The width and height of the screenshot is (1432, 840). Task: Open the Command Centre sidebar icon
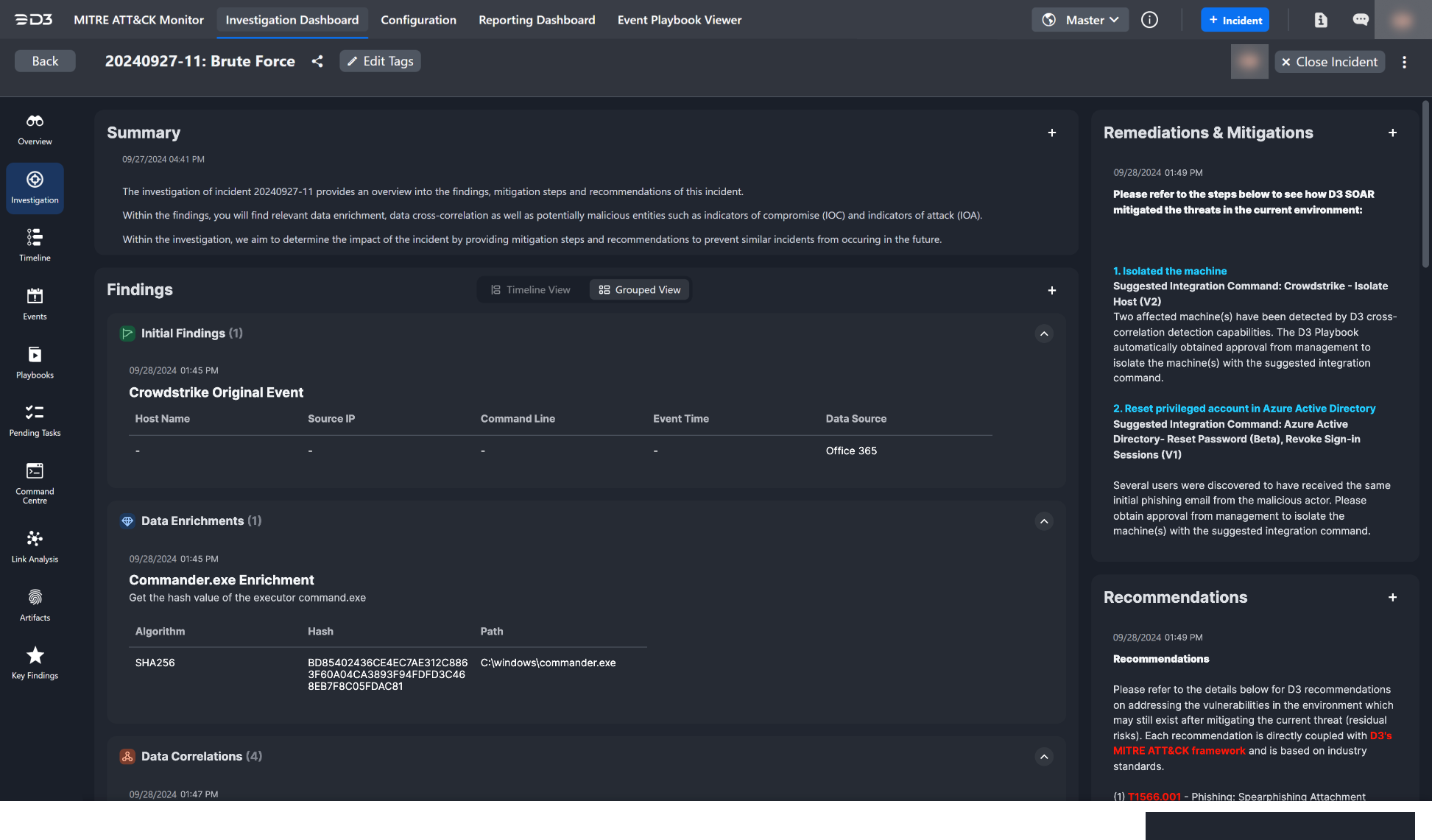click(x=35, y=482)
